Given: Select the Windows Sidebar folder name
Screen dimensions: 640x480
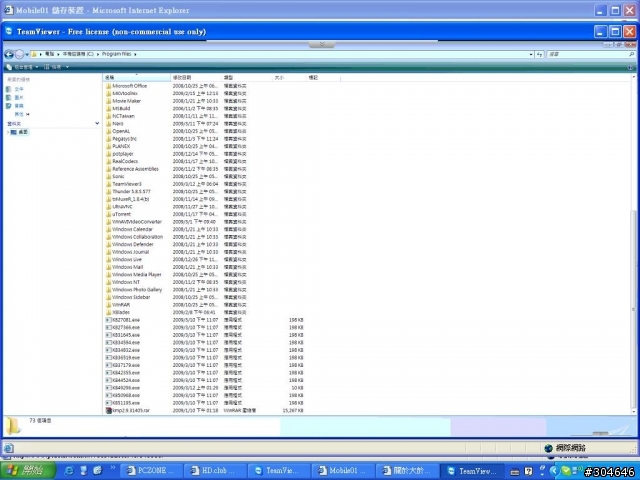Looking at the screenshot, I should pyautogui.click(x=131, y=297).
